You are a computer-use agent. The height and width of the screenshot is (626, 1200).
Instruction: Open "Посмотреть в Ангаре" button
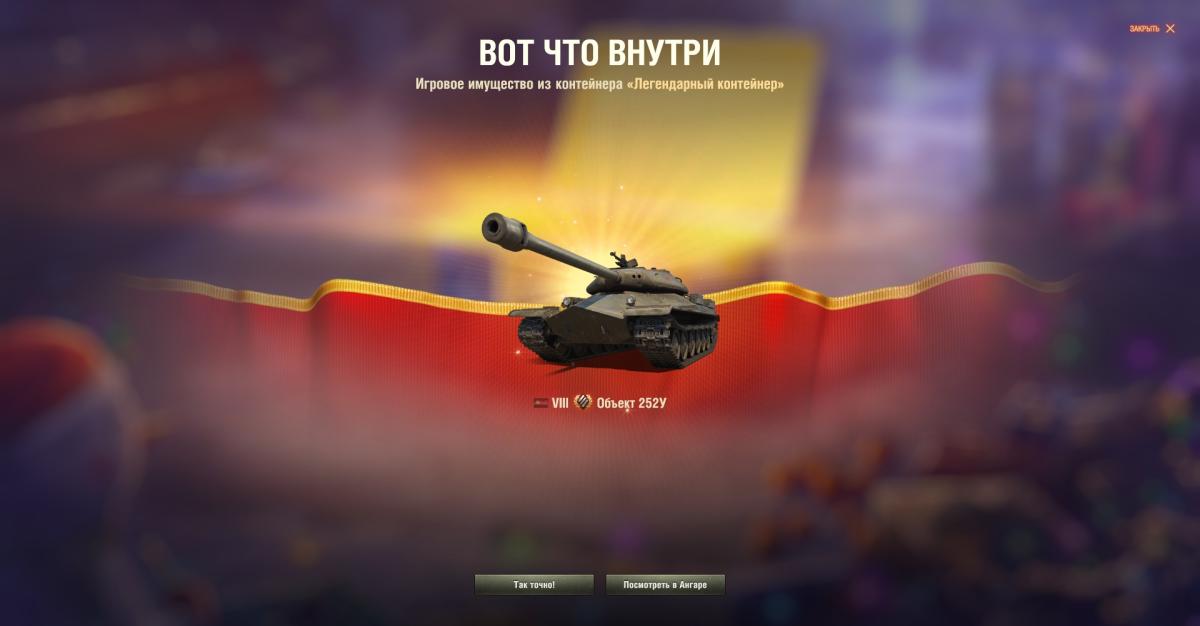(665, 585)
